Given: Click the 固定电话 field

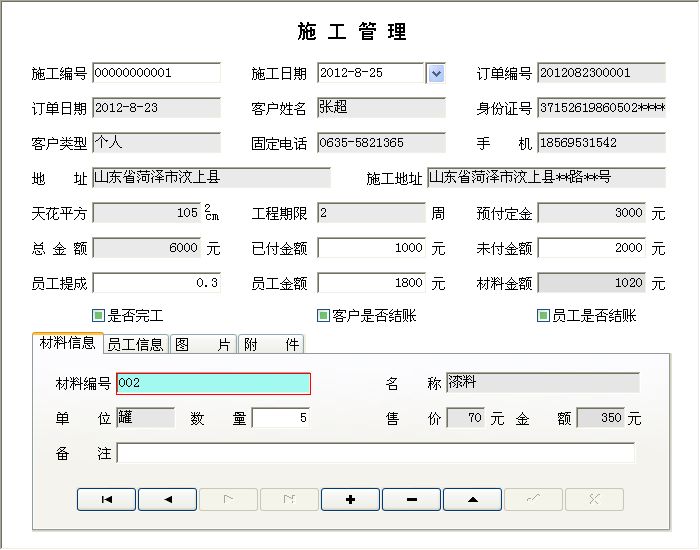Looking at the screenshot, I should pos(381,142).
